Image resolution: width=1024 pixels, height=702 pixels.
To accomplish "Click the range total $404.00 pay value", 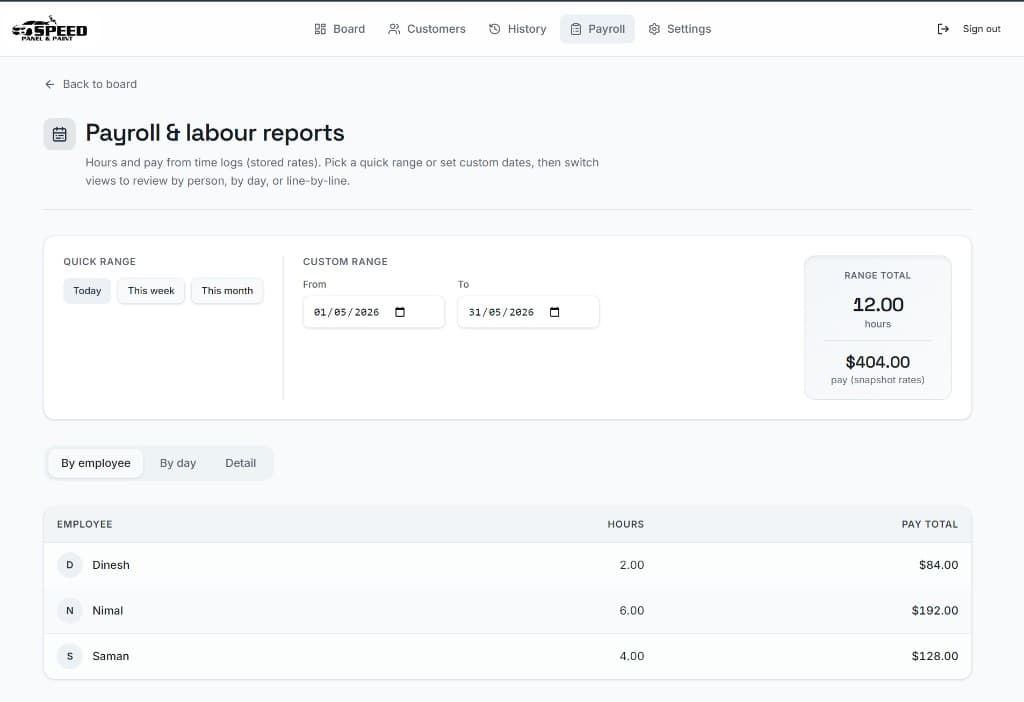I will [878, 362].
